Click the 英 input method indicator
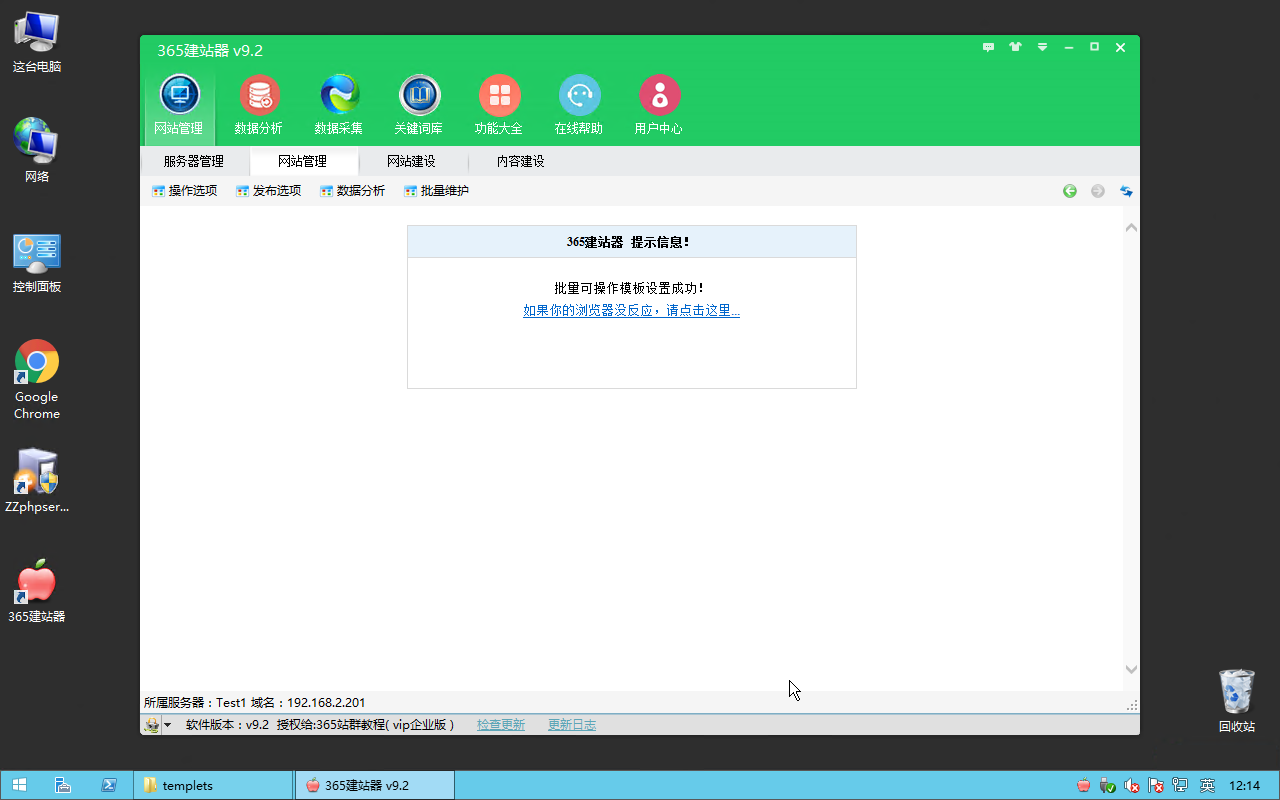The image size is (1280, 800). tap(1207, 786)
